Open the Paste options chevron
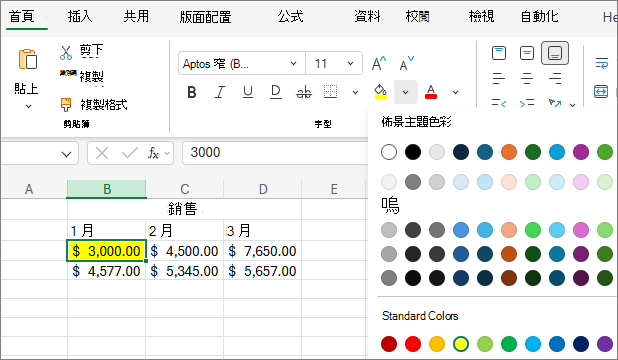 click(x=28, y=106)
